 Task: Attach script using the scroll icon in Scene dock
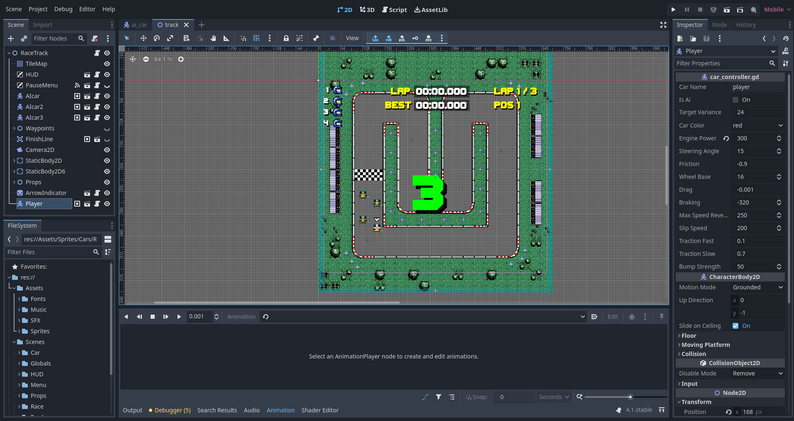point(95,39)
